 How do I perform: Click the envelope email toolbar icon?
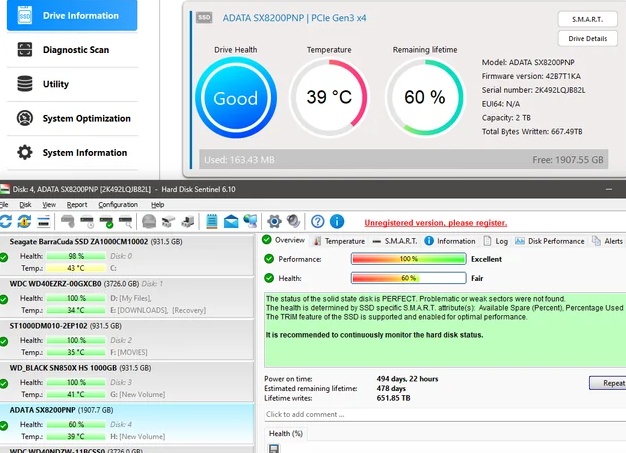pyautogui.click(x=231, y=222)
